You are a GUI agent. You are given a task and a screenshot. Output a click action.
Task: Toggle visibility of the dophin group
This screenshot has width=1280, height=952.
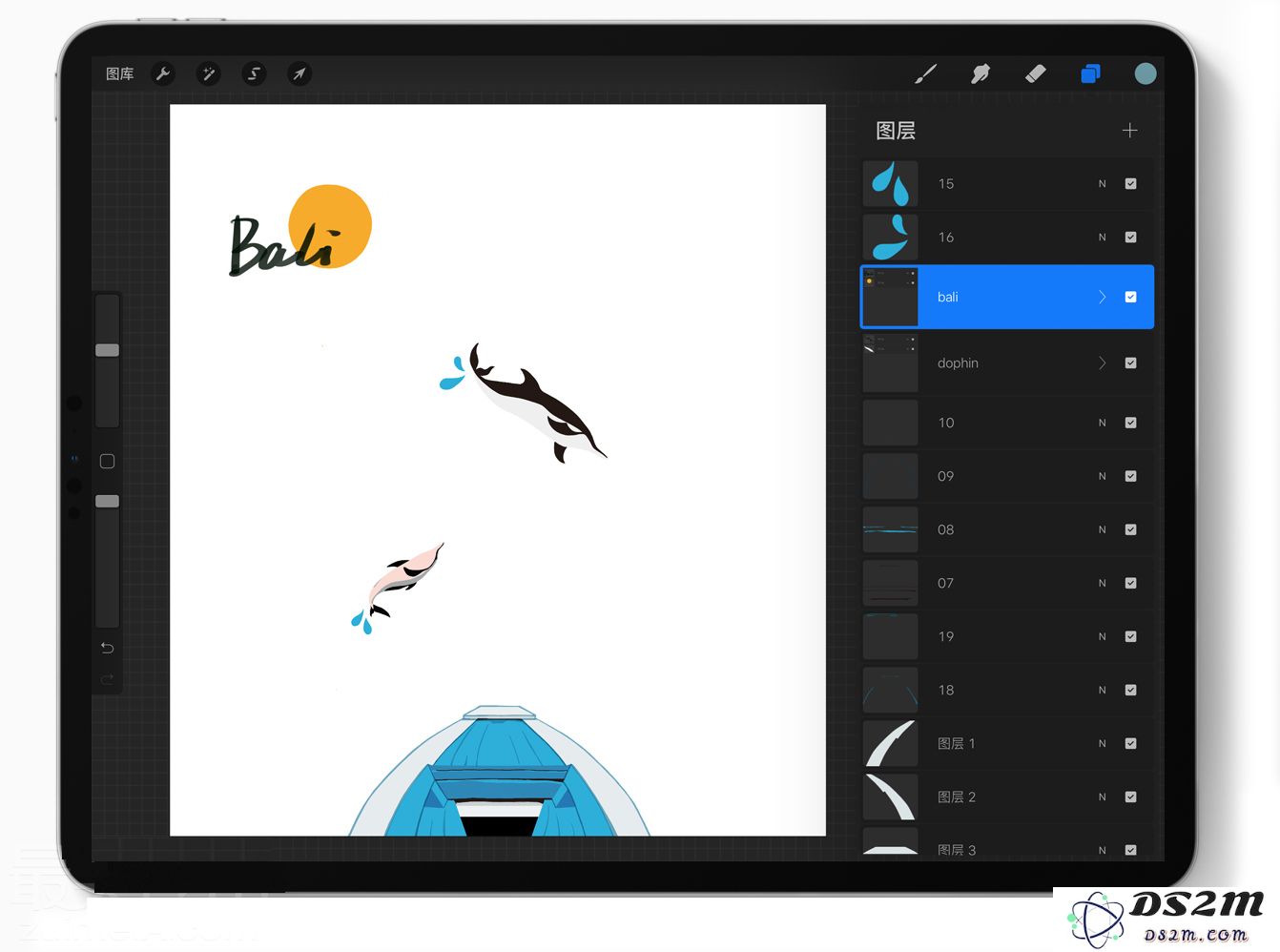point(1130,362)
